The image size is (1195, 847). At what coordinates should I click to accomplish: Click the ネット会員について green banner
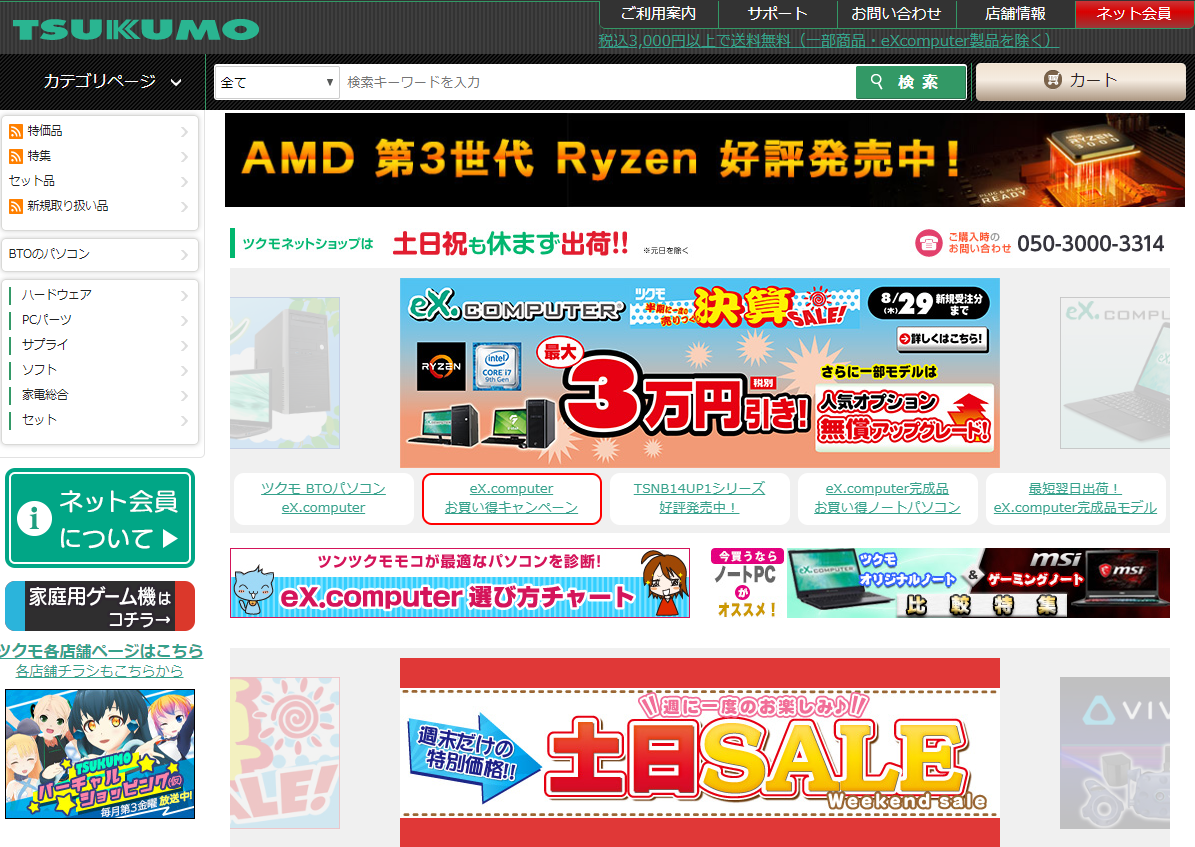100,518
